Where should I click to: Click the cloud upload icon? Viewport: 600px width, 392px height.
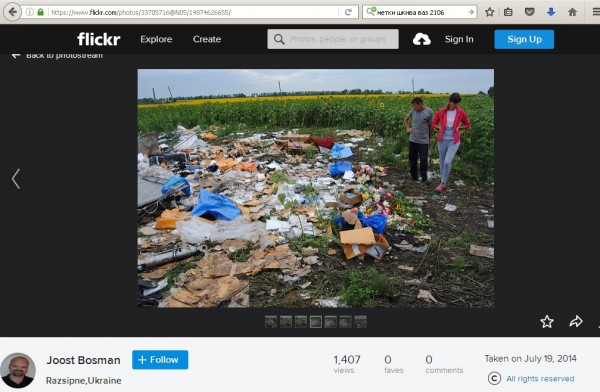click(x=422, y=39)
